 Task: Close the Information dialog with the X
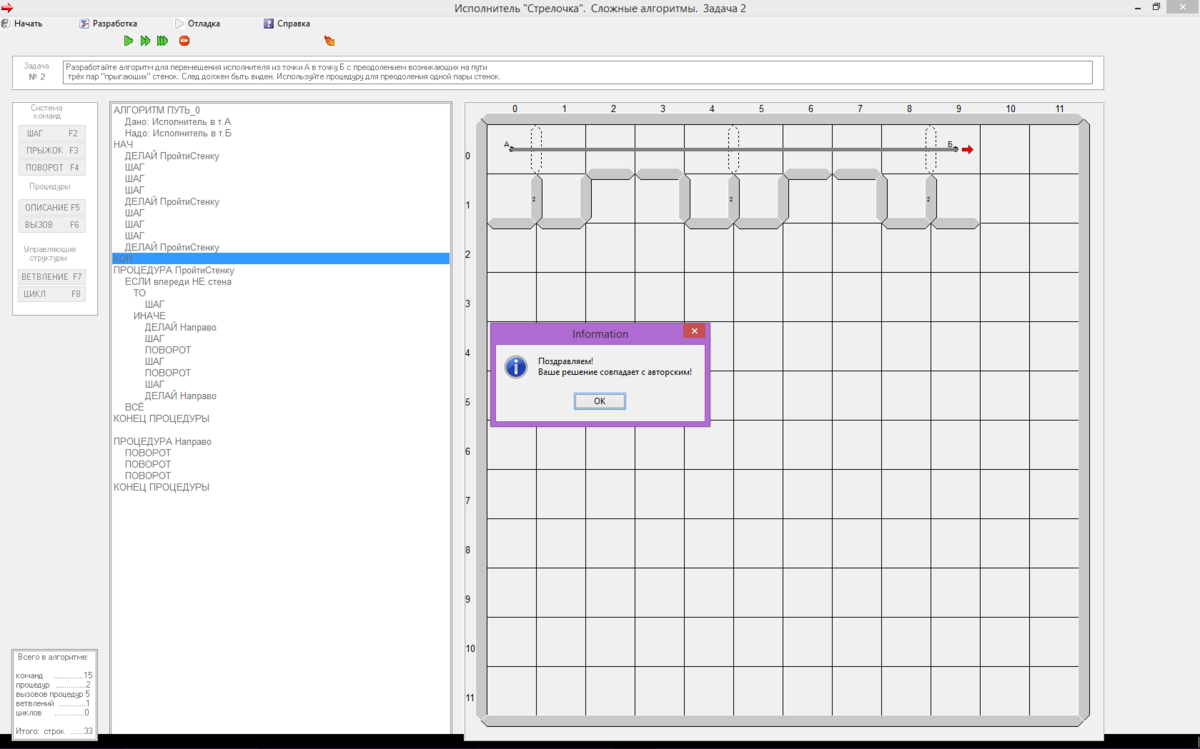(x=694, y=332)
